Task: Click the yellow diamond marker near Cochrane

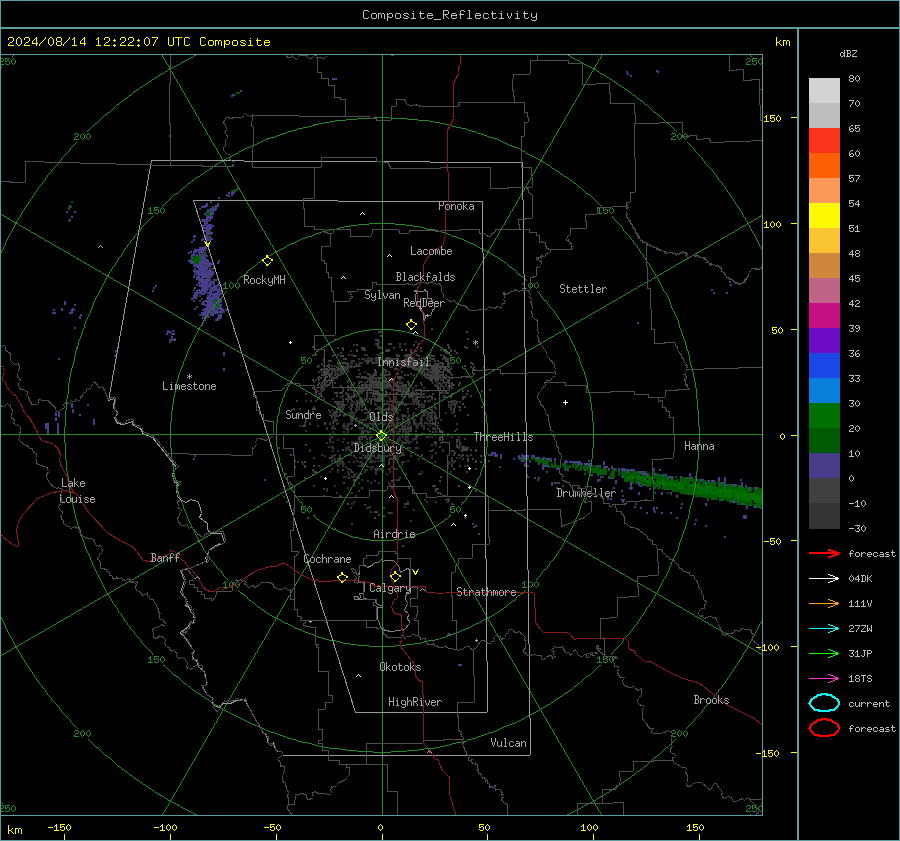Action: 343,577
